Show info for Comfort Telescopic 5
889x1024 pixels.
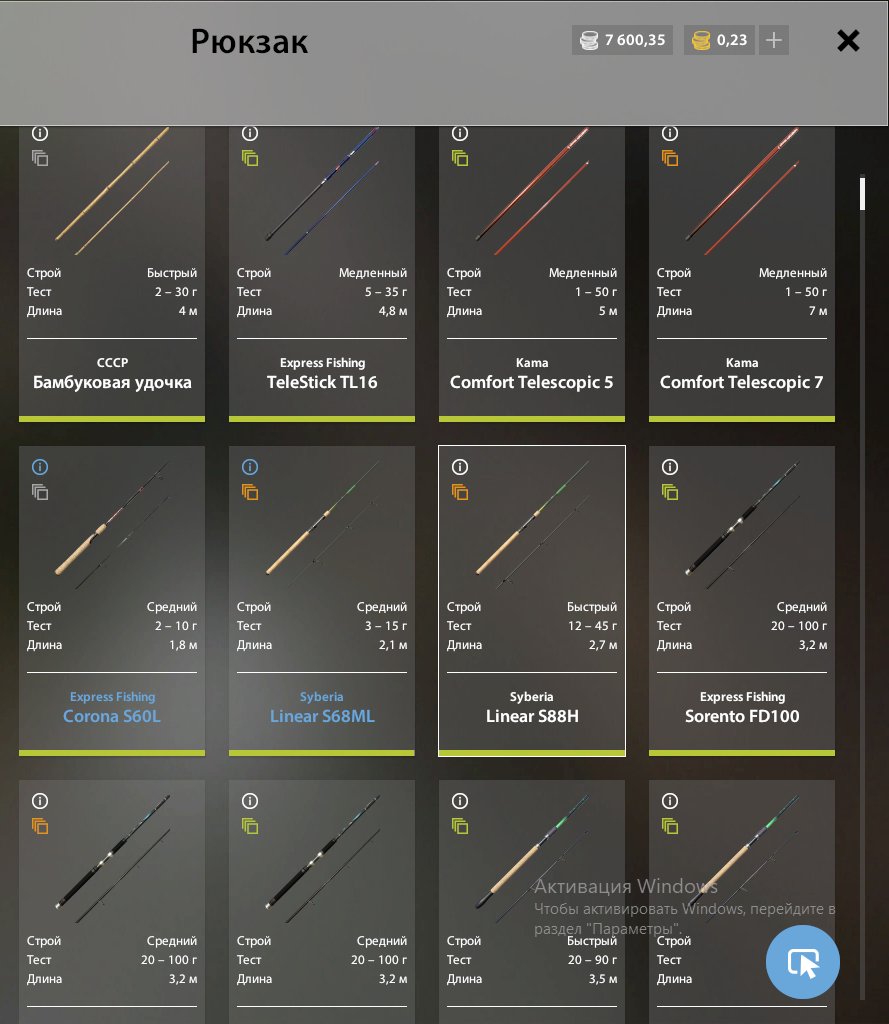click(460, 133)
